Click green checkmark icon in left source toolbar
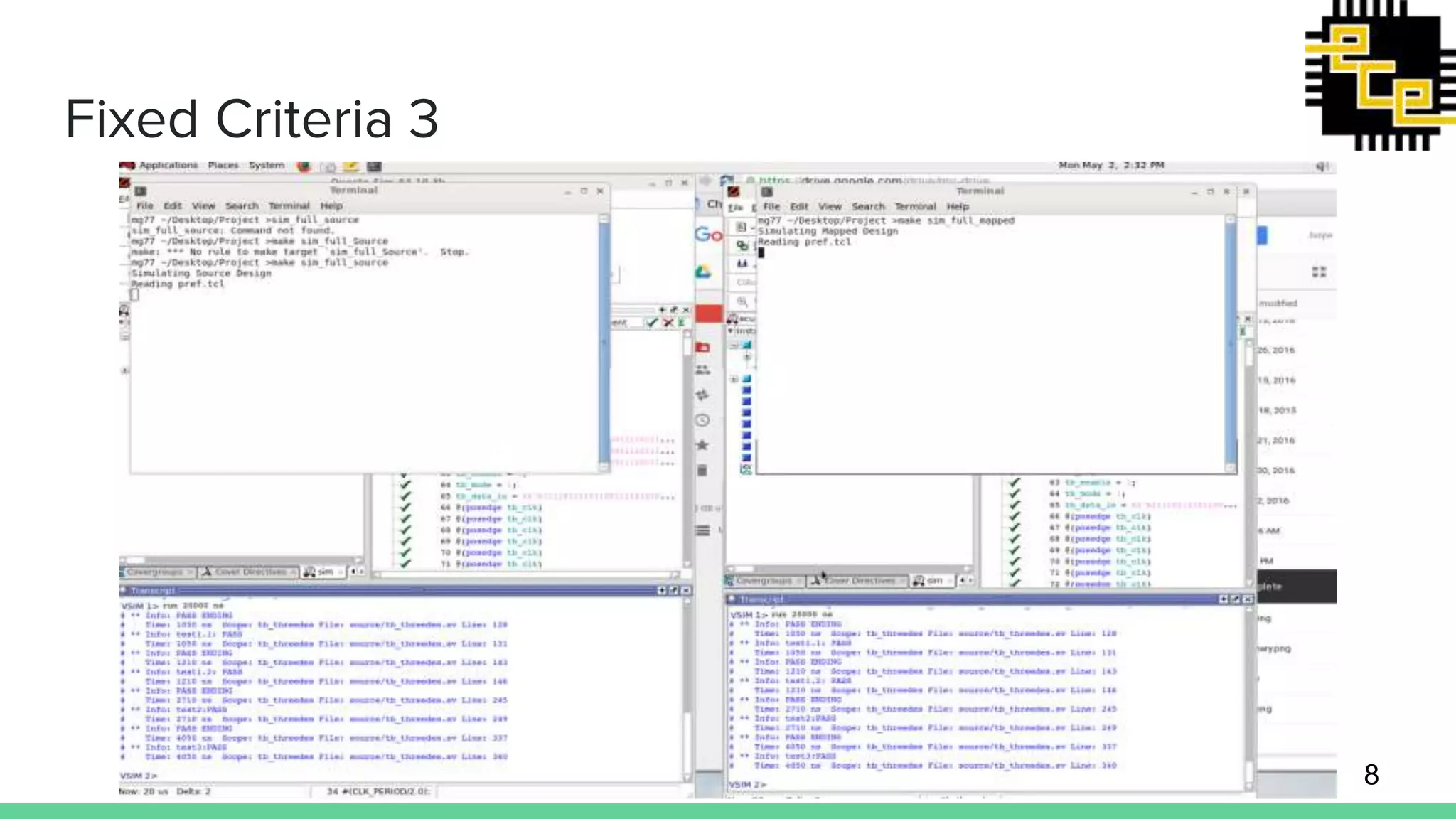 [652, 323]
